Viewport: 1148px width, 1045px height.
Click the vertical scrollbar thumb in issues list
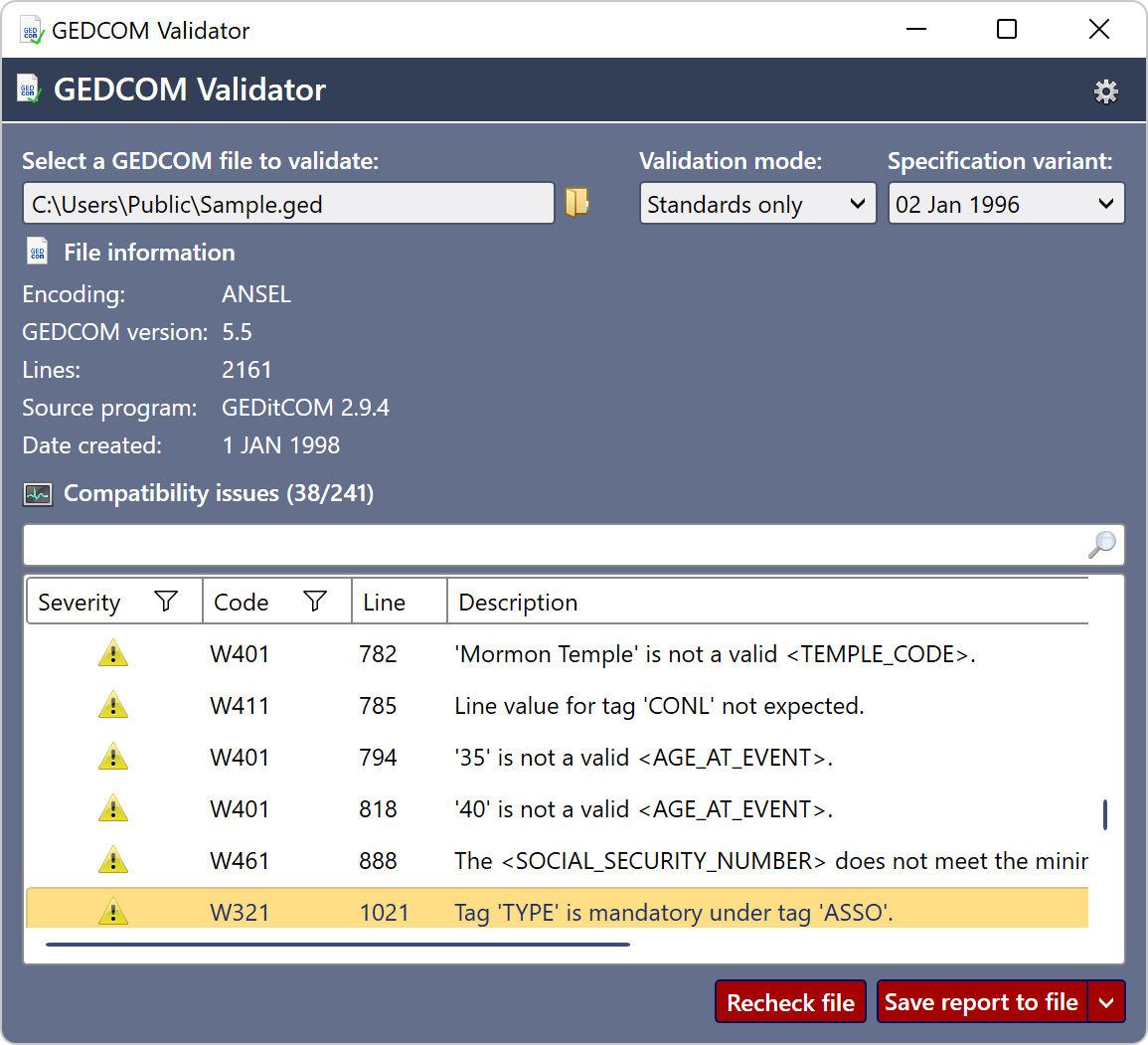(x=1104, y=814)
